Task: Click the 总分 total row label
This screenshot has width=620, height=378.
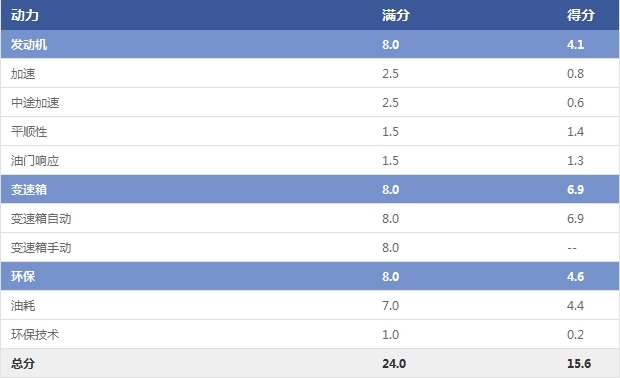Action: 23,363
